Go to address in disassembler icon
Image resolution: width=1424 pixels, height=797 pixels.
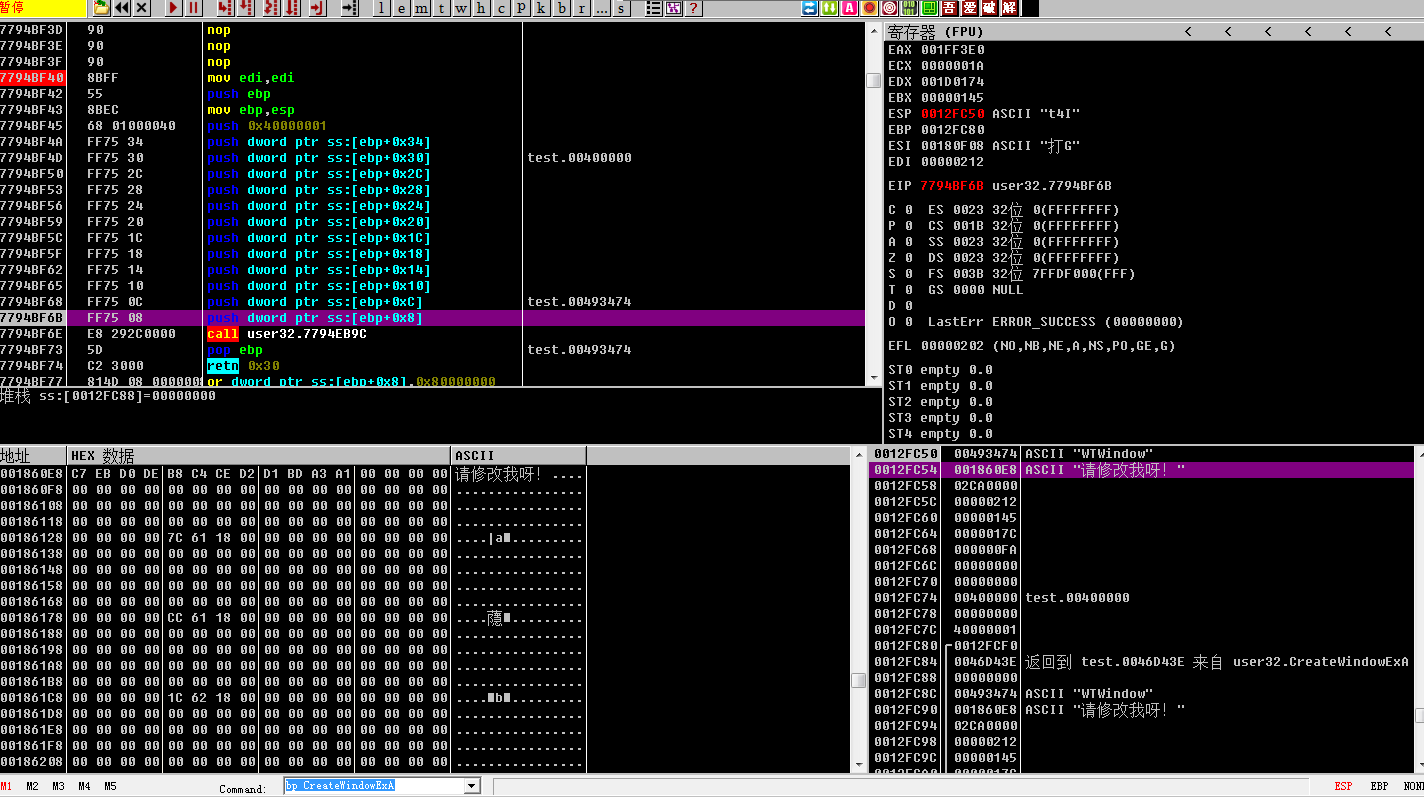point(349,8)
